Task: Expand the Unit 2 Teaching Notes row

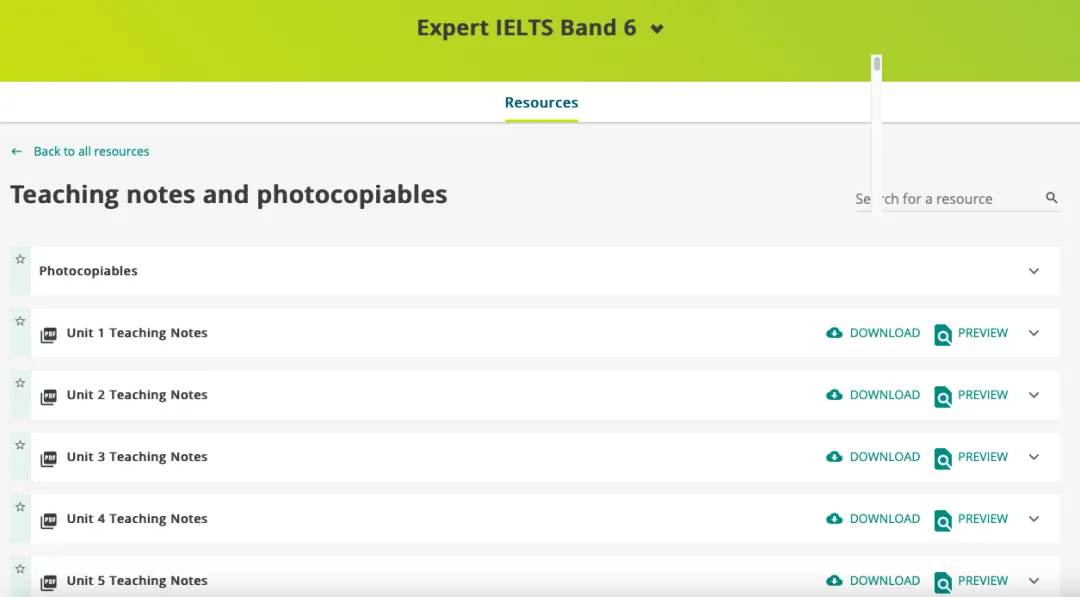Action: (1034, 395)
